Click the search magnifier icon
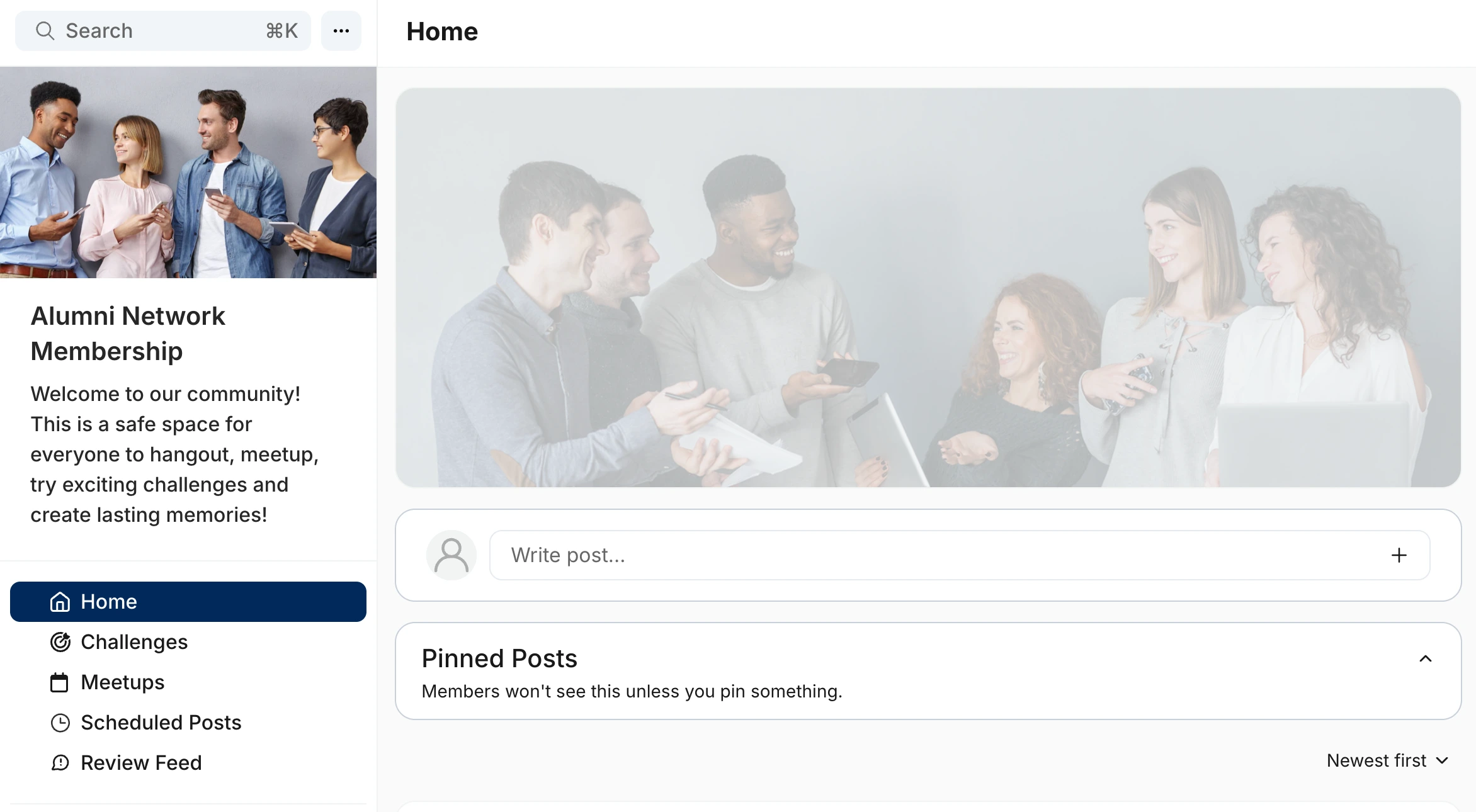Image resolution: width=1476 pixels, height=812 pixels. point(45,31)
